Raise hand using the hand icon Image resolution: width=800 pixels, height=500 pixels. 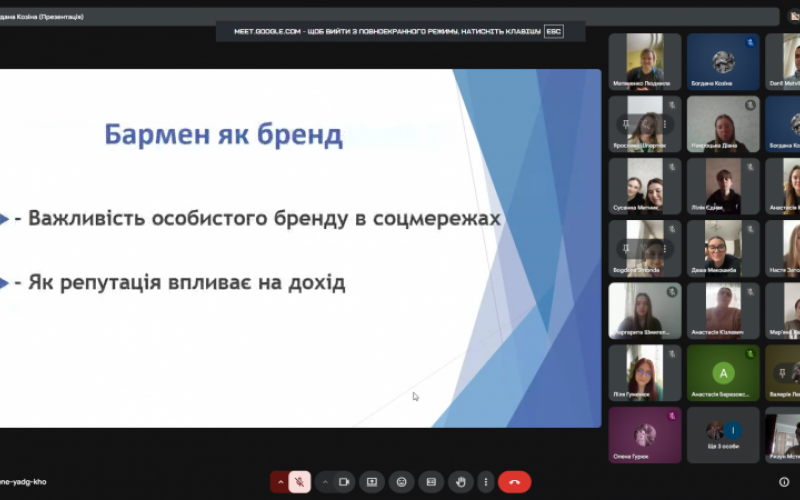click(459, 482)
